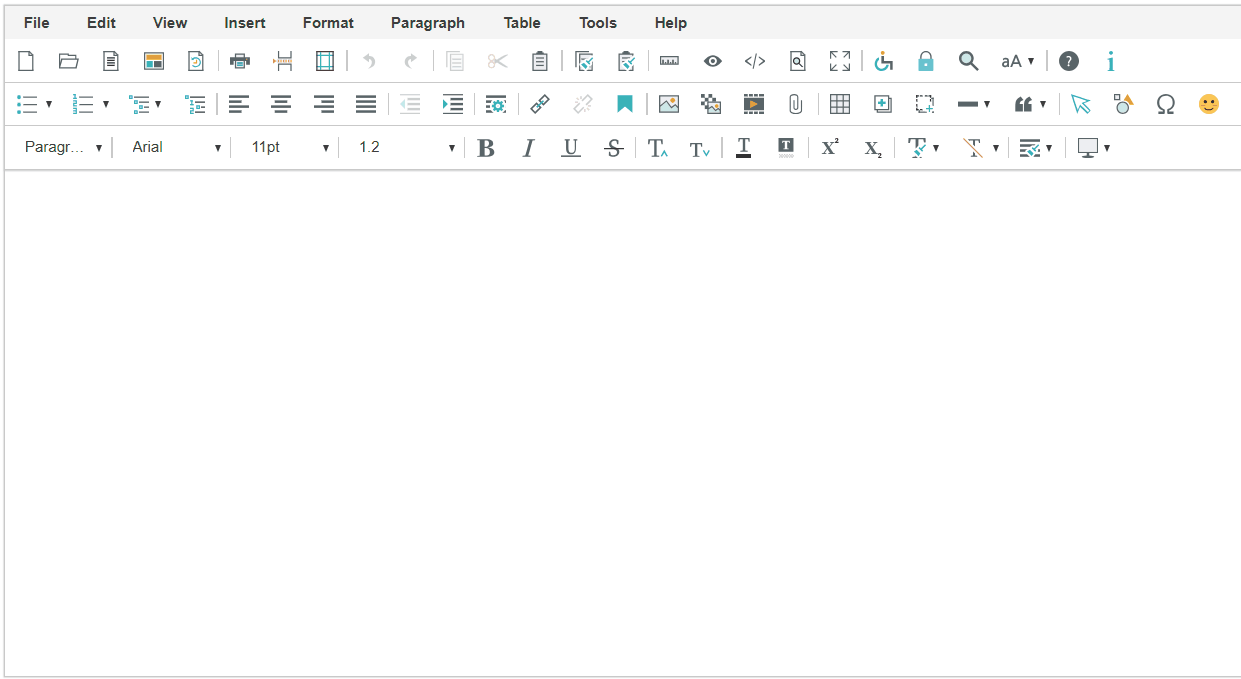Toggle bold formatting
Image resolution: width=1241 pixels, height=679 pixels.
[x=486, y=148]
